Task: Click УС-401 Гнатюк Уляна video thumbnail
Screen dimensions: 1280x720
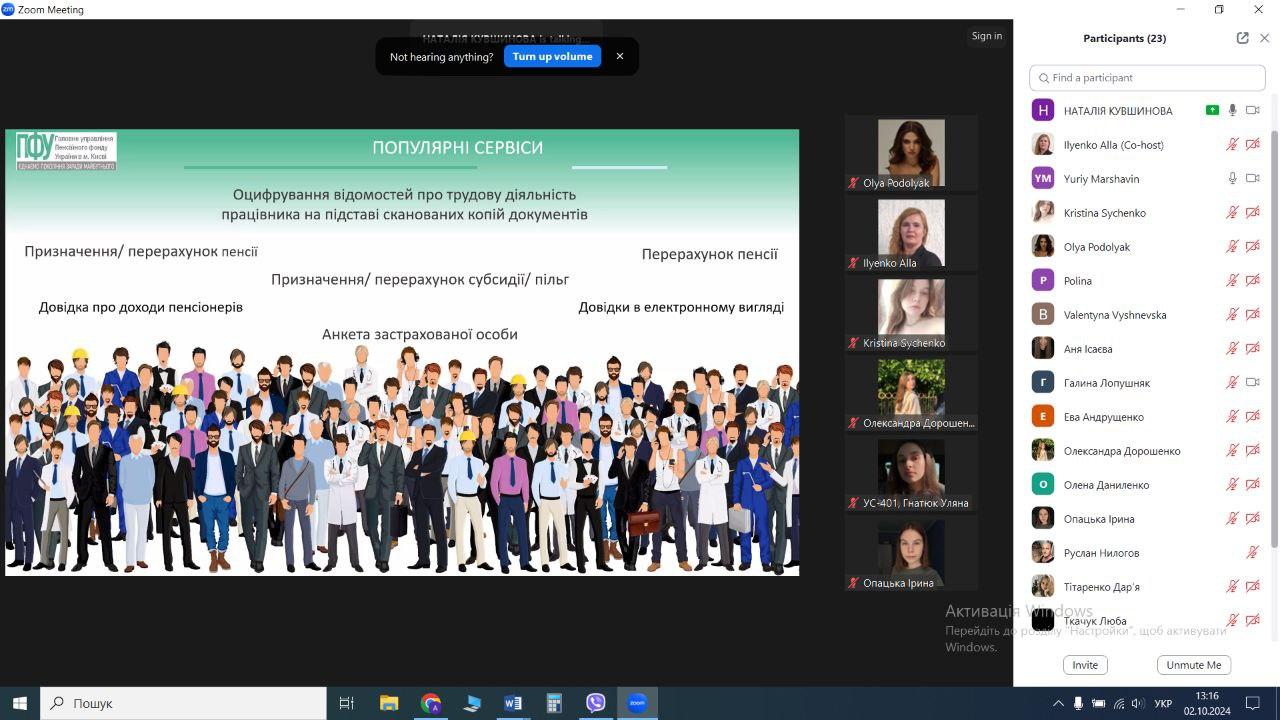Action: coord(911,473)
